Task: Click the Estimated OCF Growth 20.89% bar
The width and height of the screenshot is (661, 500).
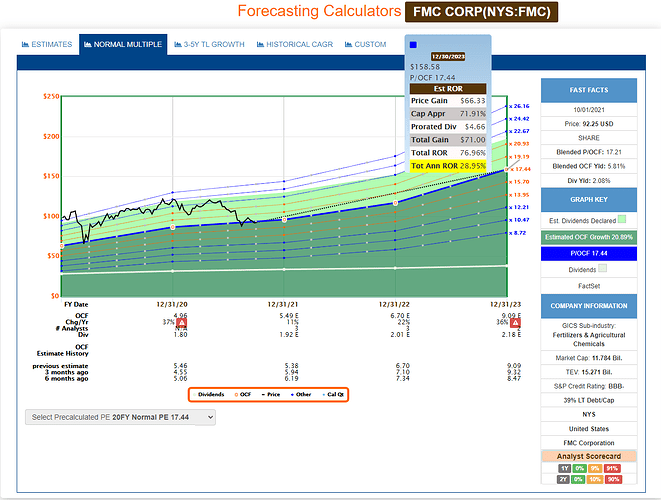Action: 588,237
